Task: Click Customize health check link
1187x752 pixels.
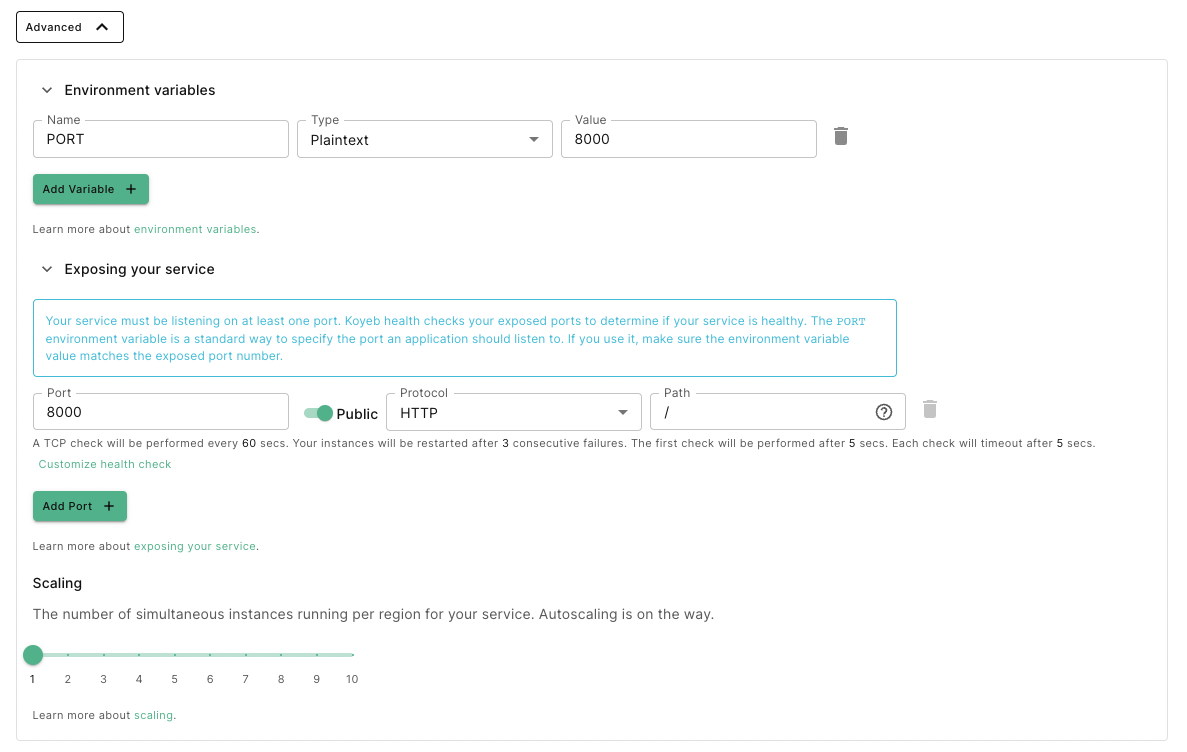Action: 104,464
